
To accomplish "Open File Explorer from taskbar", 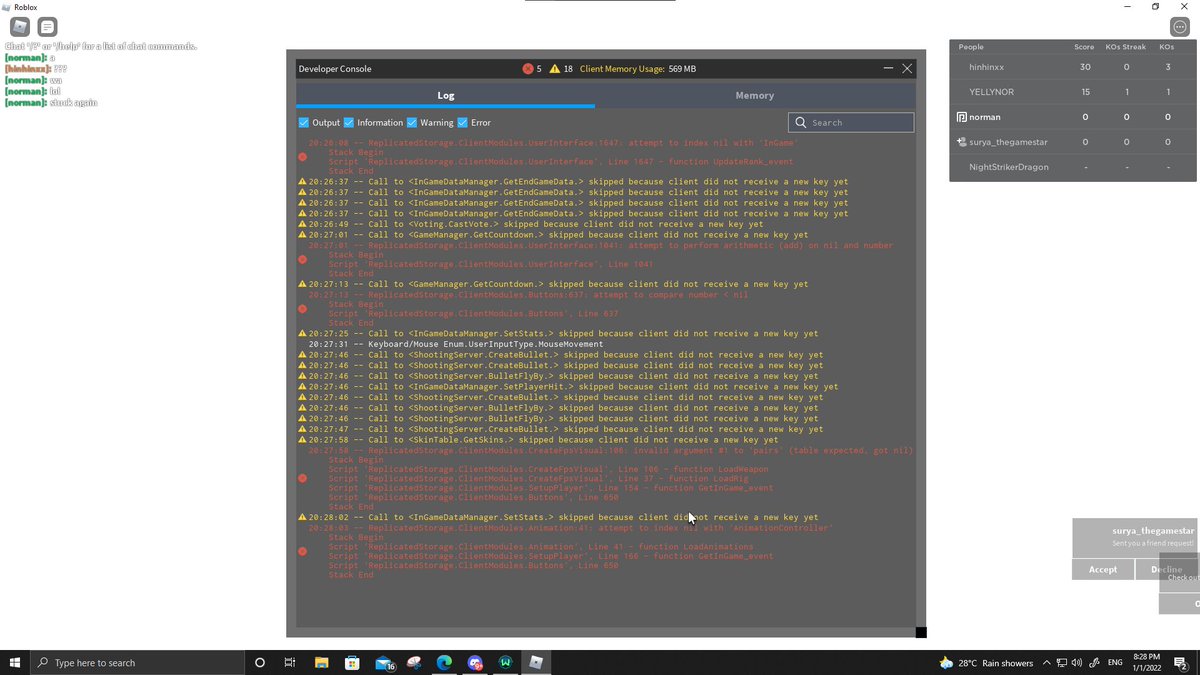I will 321,662.
